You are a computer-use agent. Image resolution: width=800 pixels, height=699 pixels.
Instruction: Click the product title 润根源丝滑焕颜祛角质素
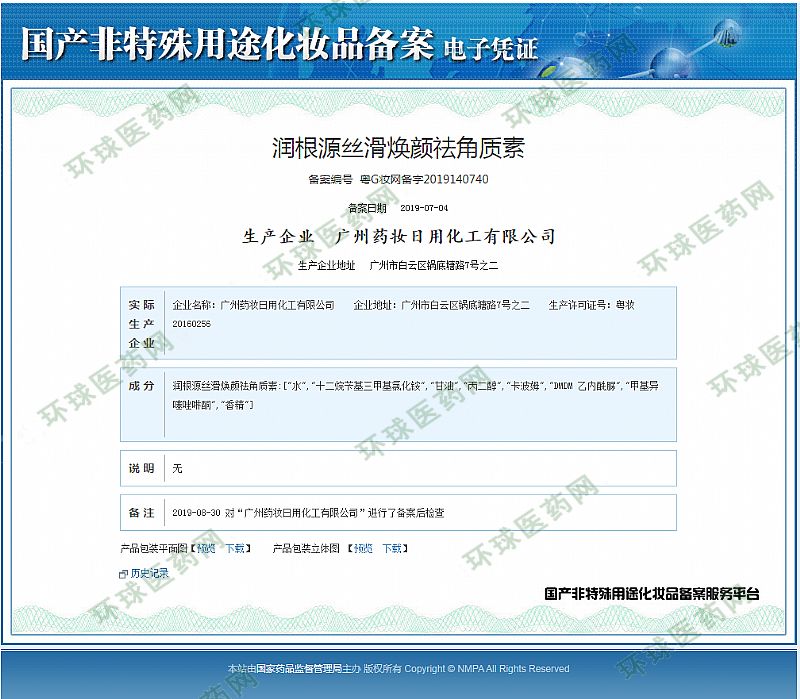(x=398, y=148)
